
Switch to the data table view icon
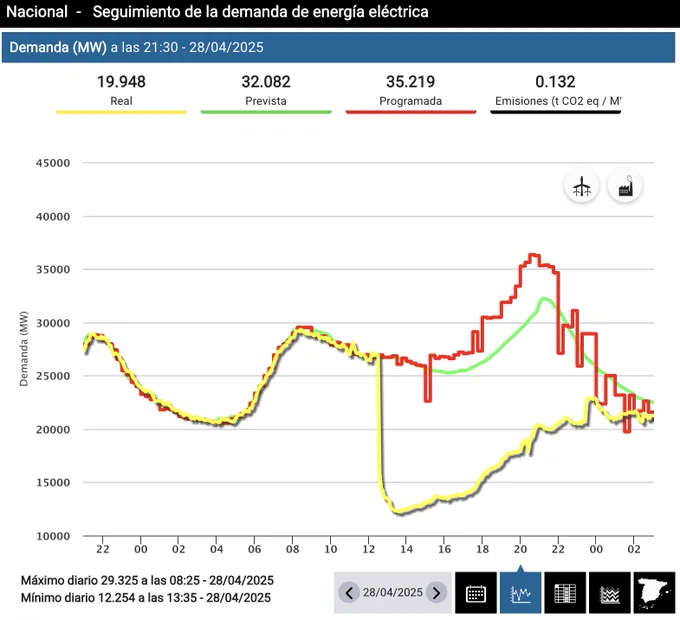click(x=565, y=593)
